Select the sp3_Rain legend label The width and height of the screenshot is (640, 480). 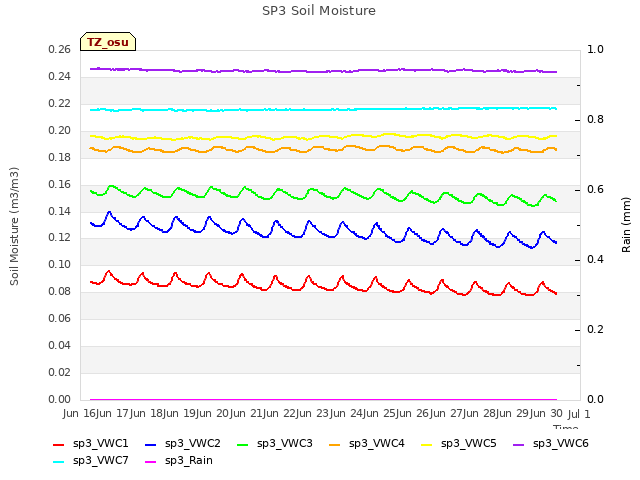pyautogui.click(x=189, y=461)
